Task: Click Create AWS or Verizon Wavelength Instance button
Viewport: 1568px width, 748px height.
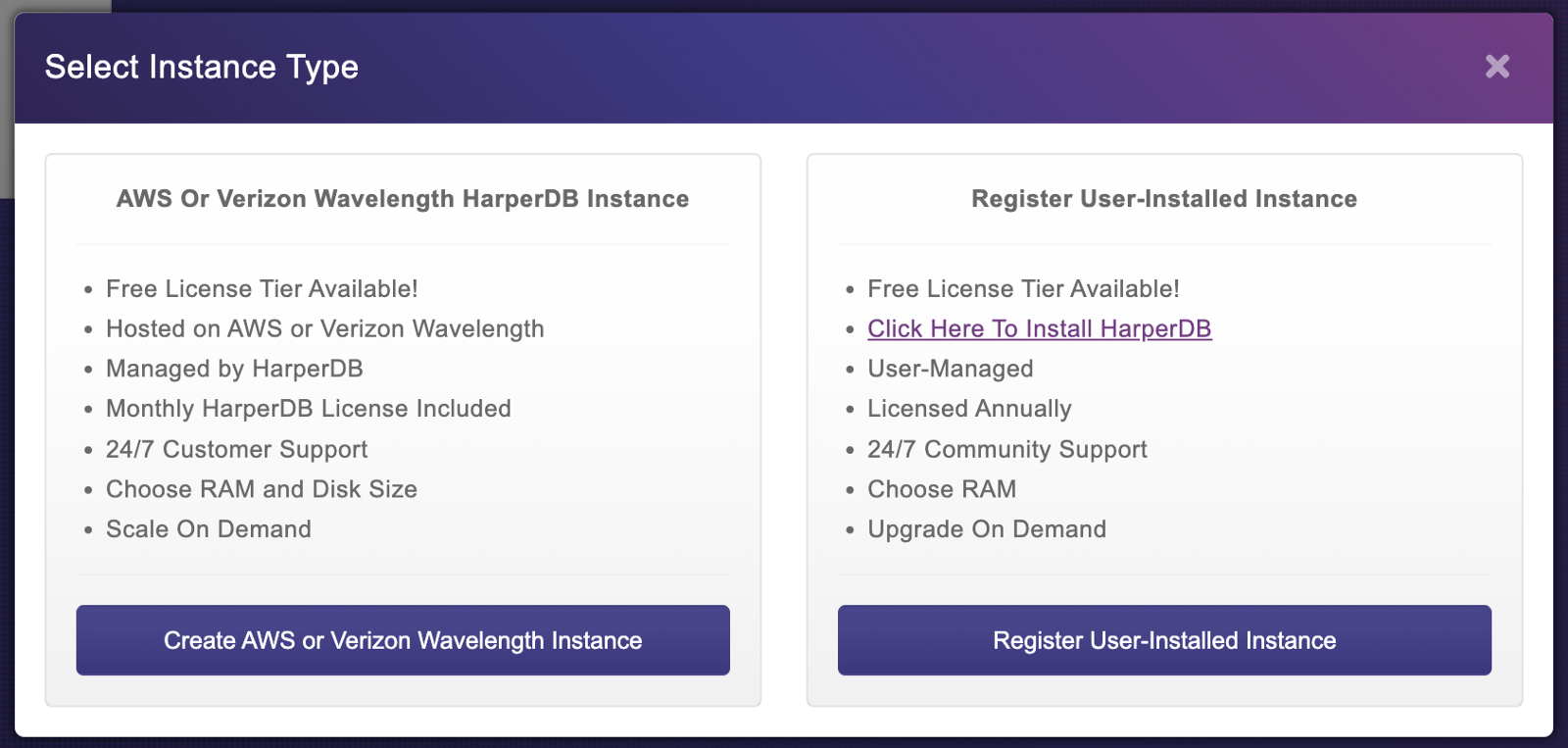Action: pyautogui.click(x=403, y=640)
